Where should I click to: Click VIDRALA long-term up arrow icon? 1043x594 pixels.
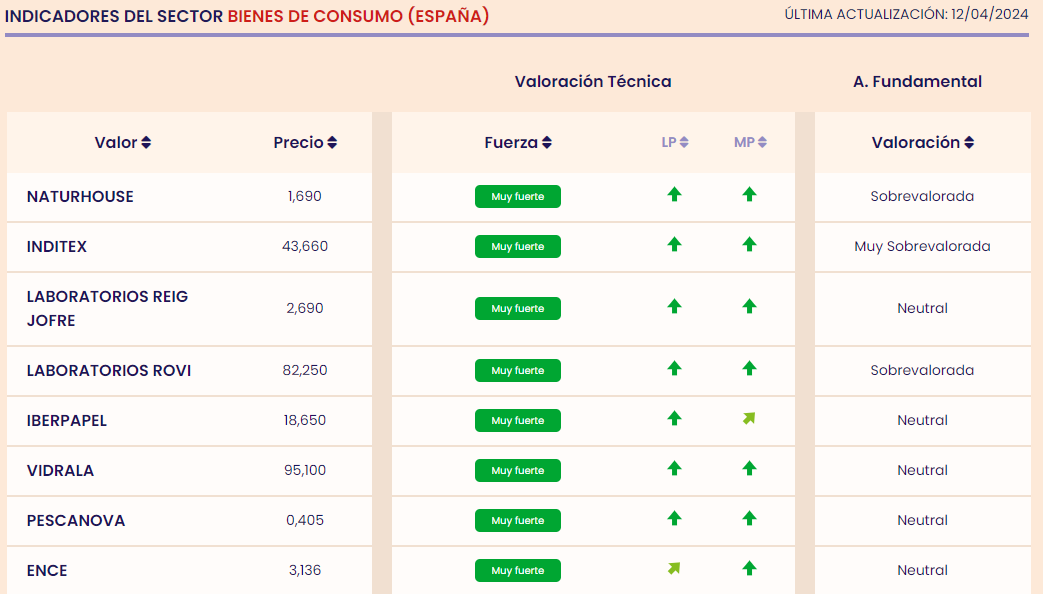tap(674, 469)
